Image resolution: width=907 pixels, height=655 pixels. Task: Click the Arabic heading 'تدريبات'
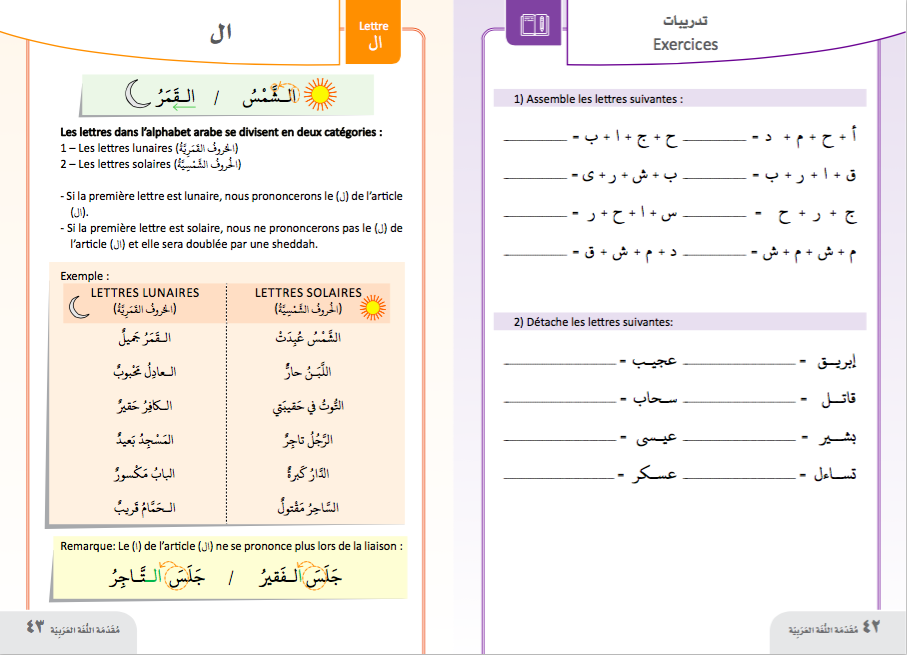click(x=685, y=21)
